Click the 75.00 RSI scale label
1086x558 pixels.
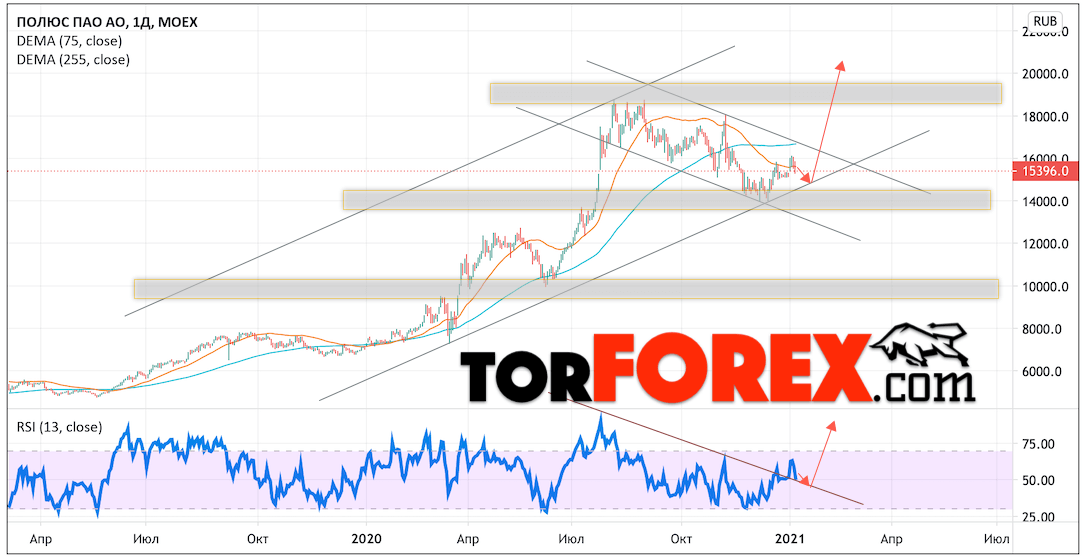(1039, 444)
